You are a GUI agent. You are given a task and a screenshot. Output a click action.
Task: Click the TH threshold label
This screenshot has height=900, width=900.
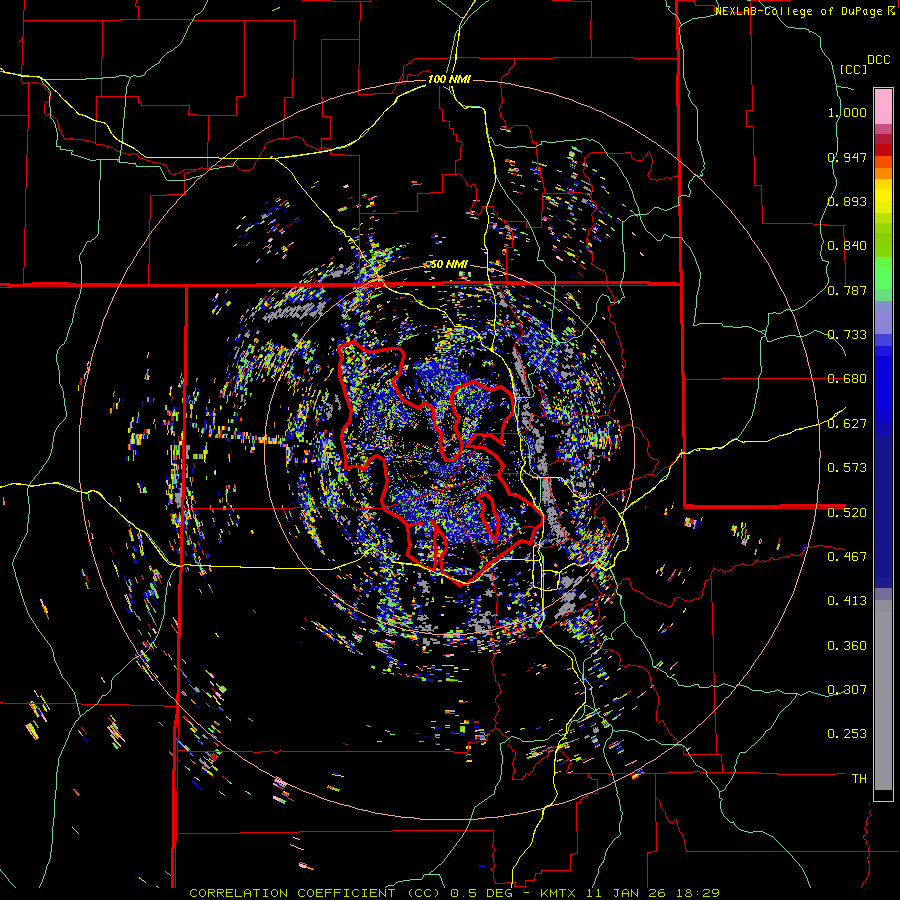859,779
